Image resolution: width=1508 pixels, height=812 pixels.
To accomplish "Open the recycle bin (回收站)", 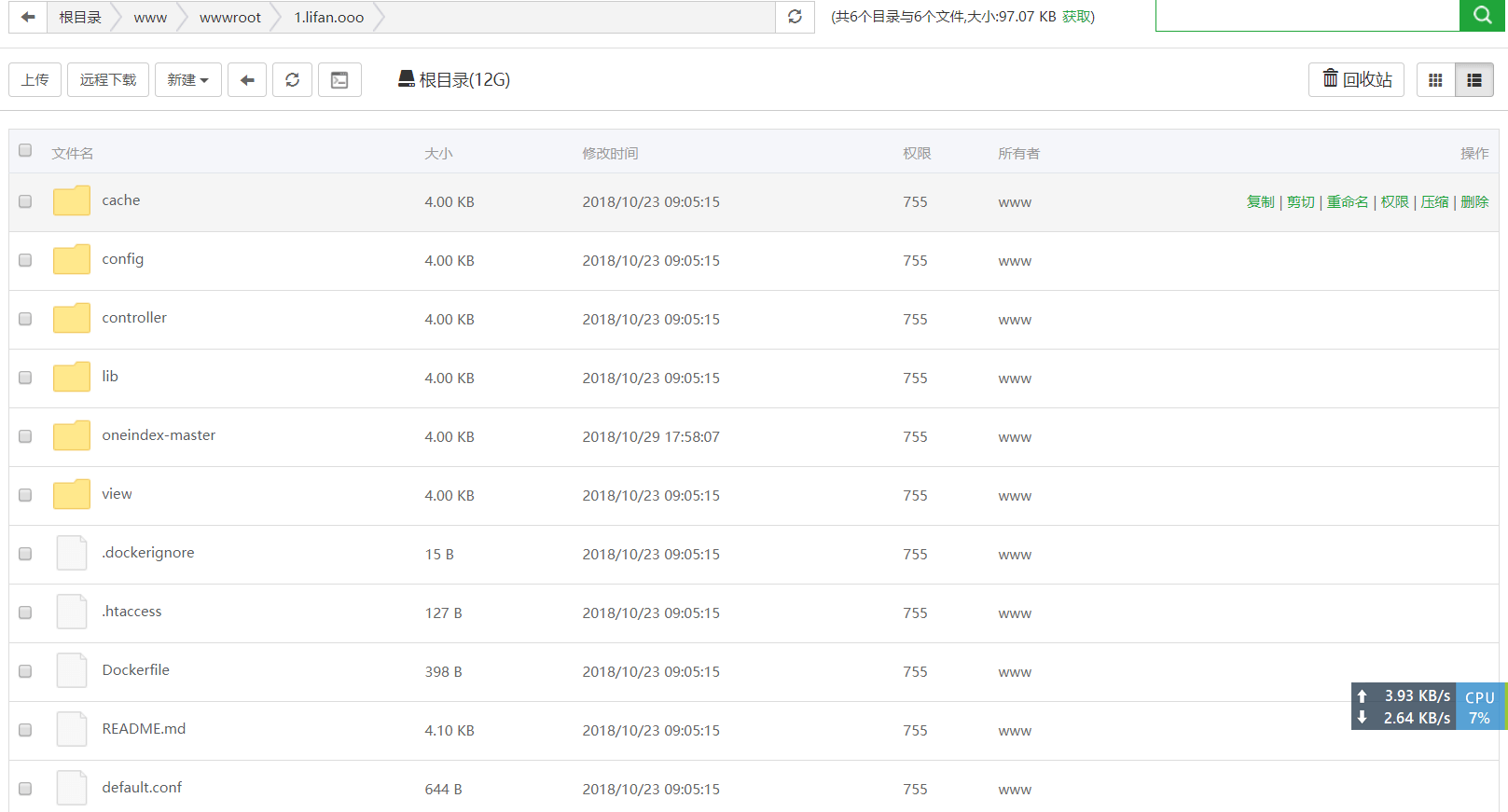I will click(1356, 80).
